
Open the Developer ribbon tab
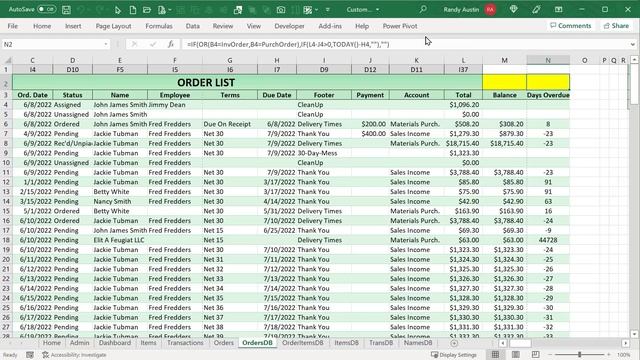tap(289, 26)
